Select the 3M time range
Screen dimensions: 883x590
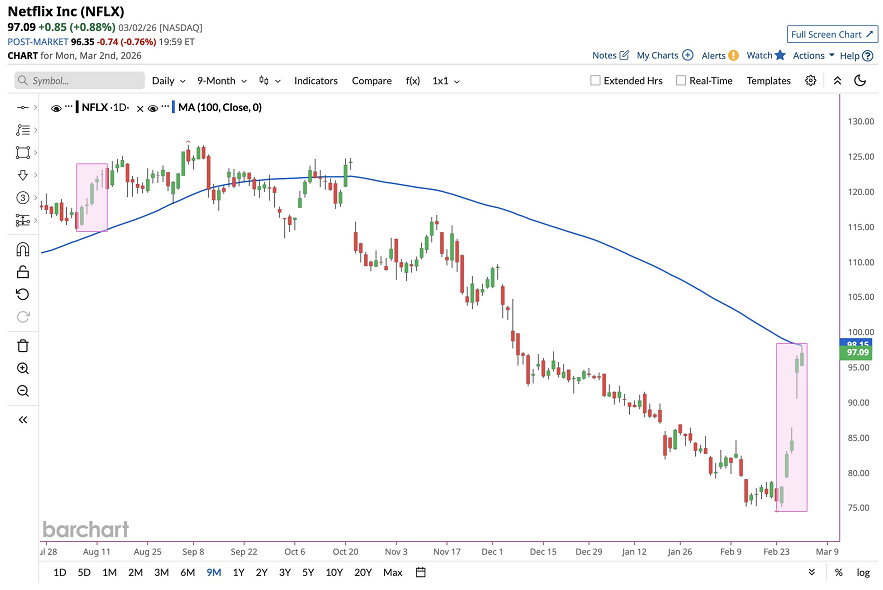162,573
